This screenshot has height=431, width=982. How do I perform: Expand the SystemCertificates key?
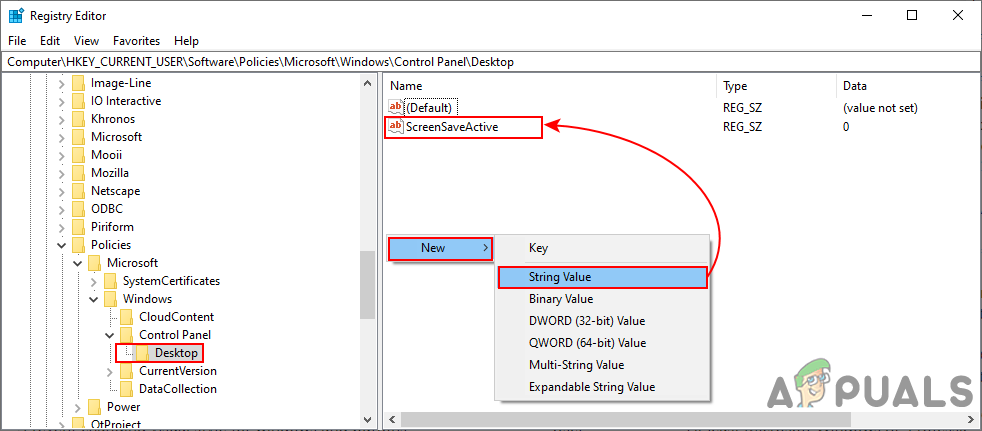94,281
